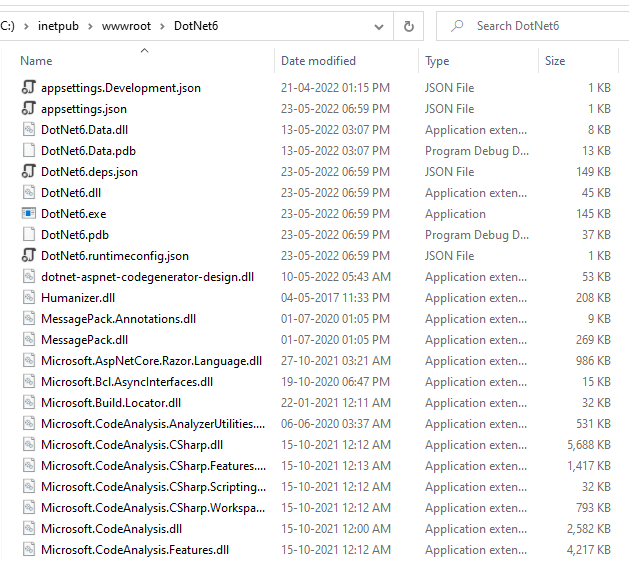Select the Microsoft.AspNetCore.Razor.Language.dll icon
This screenshot has height=567, width=629.
[x=28, y=360]
